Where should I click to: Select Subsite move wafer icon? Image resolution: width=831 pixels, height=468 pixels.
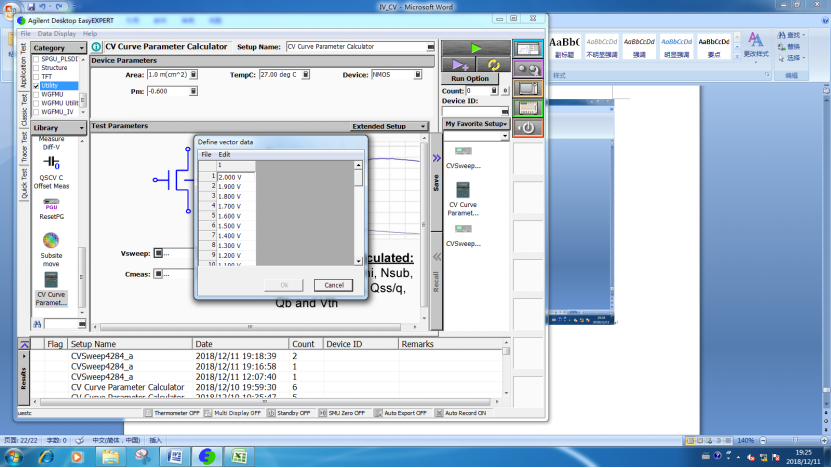(51, 249)
